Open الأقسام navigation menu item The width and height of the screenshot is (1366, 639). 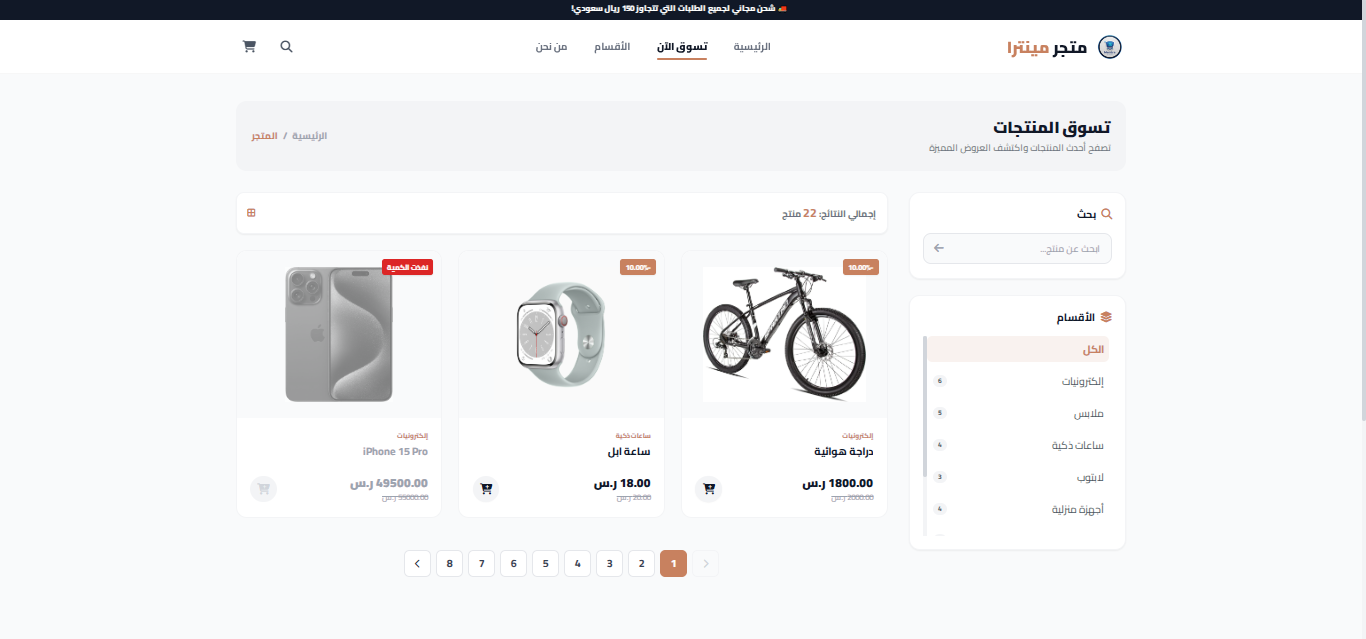coord(612,47)
